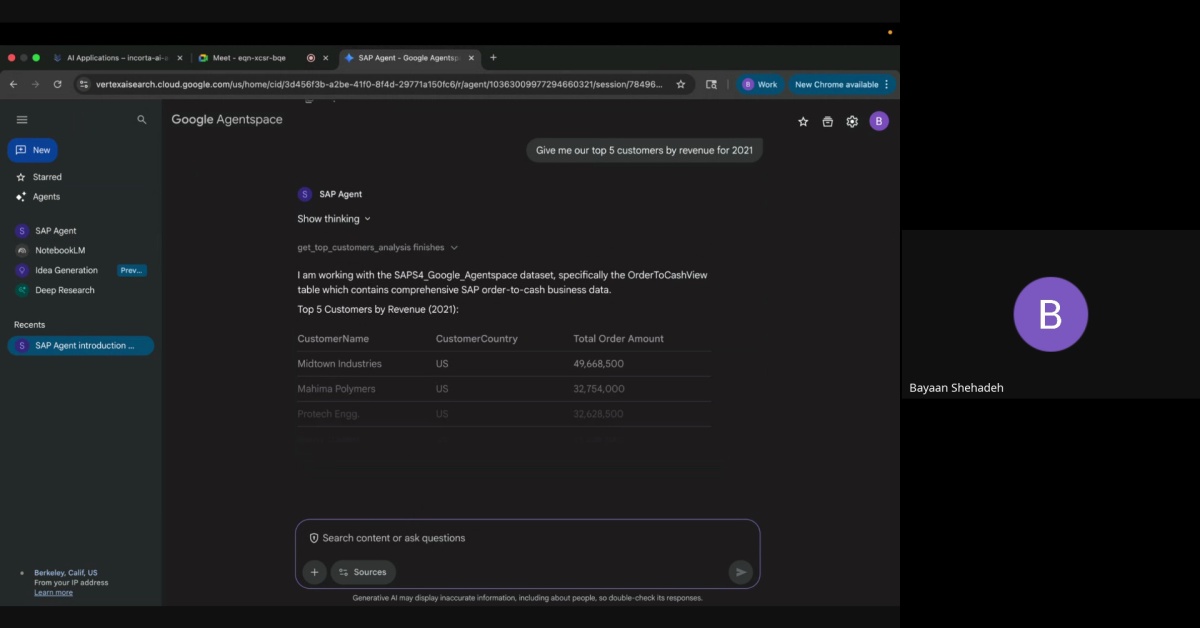
Task: Start a New chat
Action: tap(33, 150)
